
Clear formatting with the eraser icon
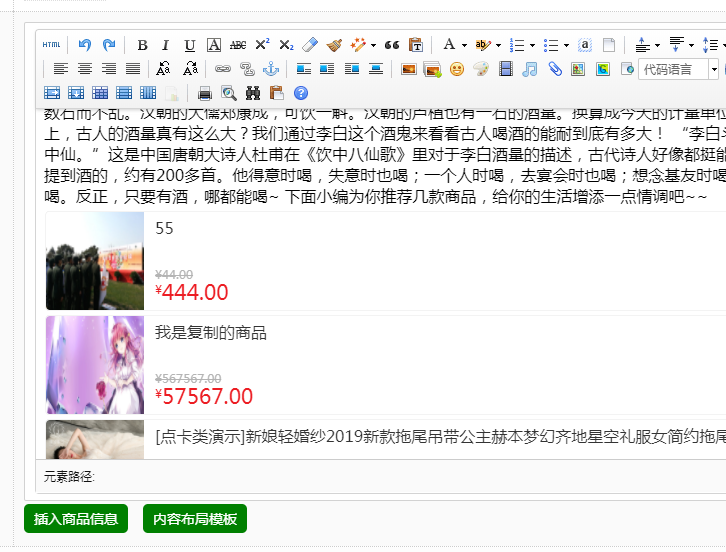coord(310,45)
